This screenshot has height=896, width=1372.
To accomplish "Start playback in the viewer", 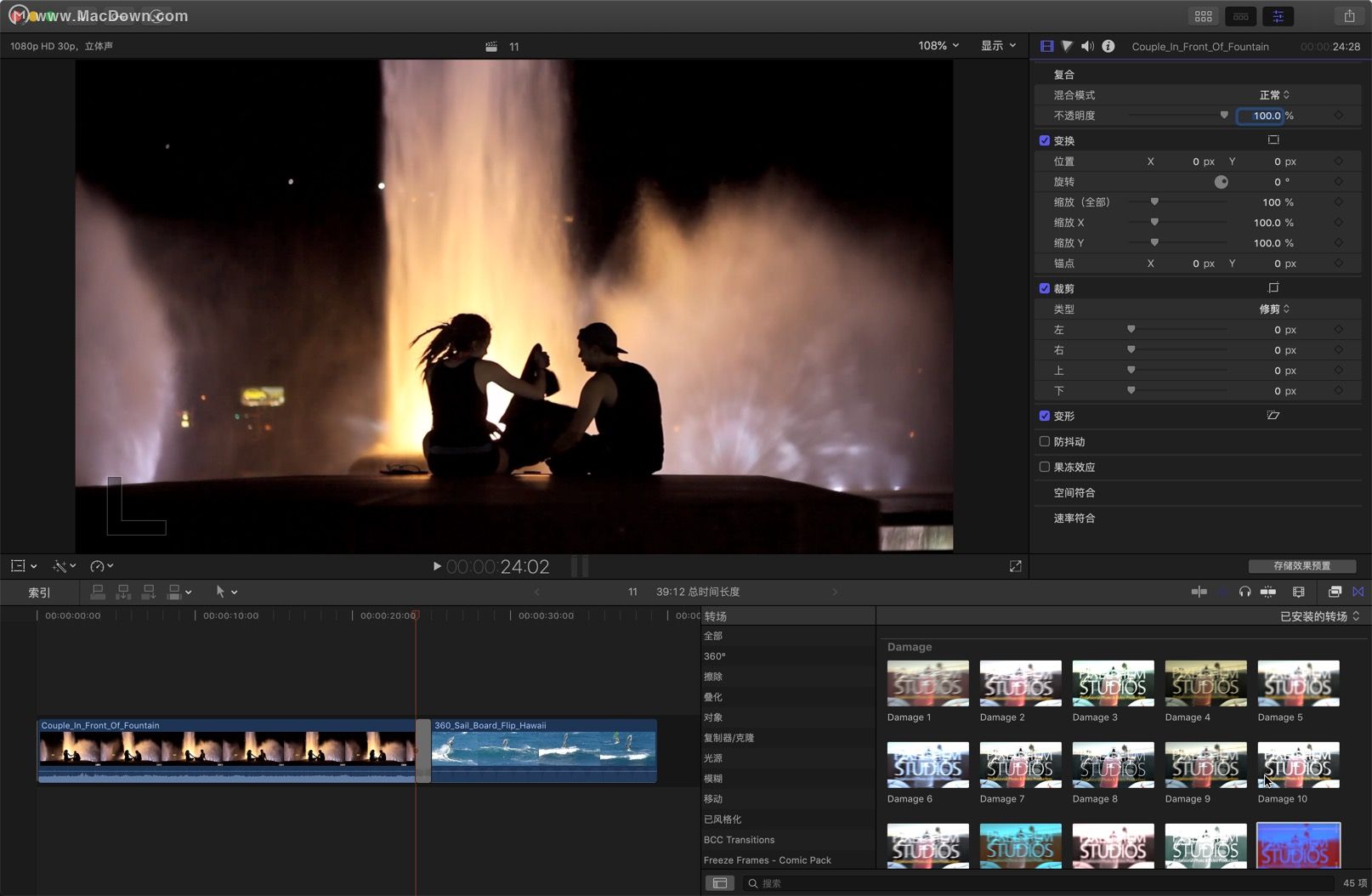I will point(437,566).
